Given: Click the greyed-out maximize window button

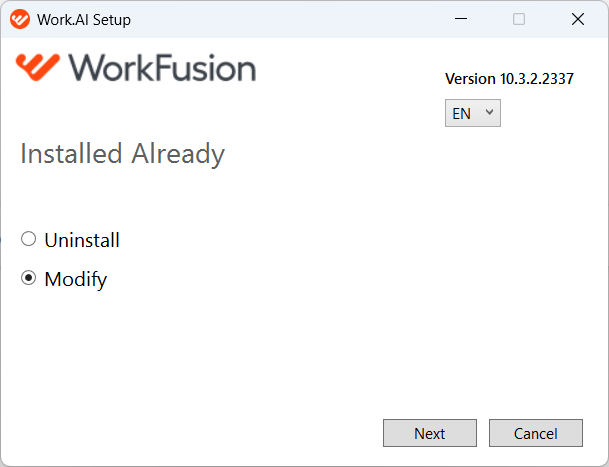Looking at the screenshot, I should 519,19.
